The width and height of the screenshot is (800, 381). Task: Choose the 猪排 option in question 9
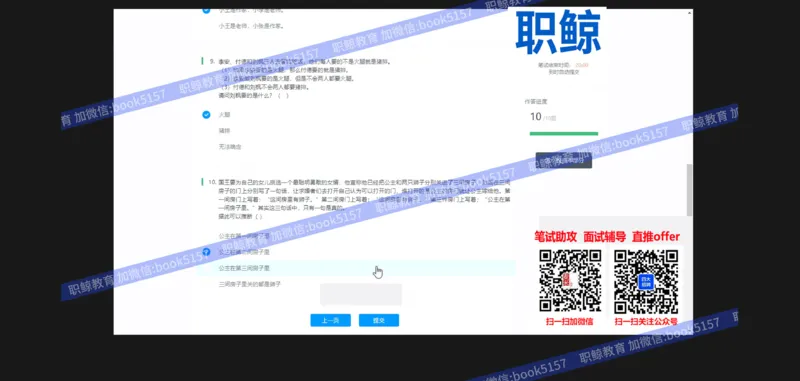[x=224, y=131]
